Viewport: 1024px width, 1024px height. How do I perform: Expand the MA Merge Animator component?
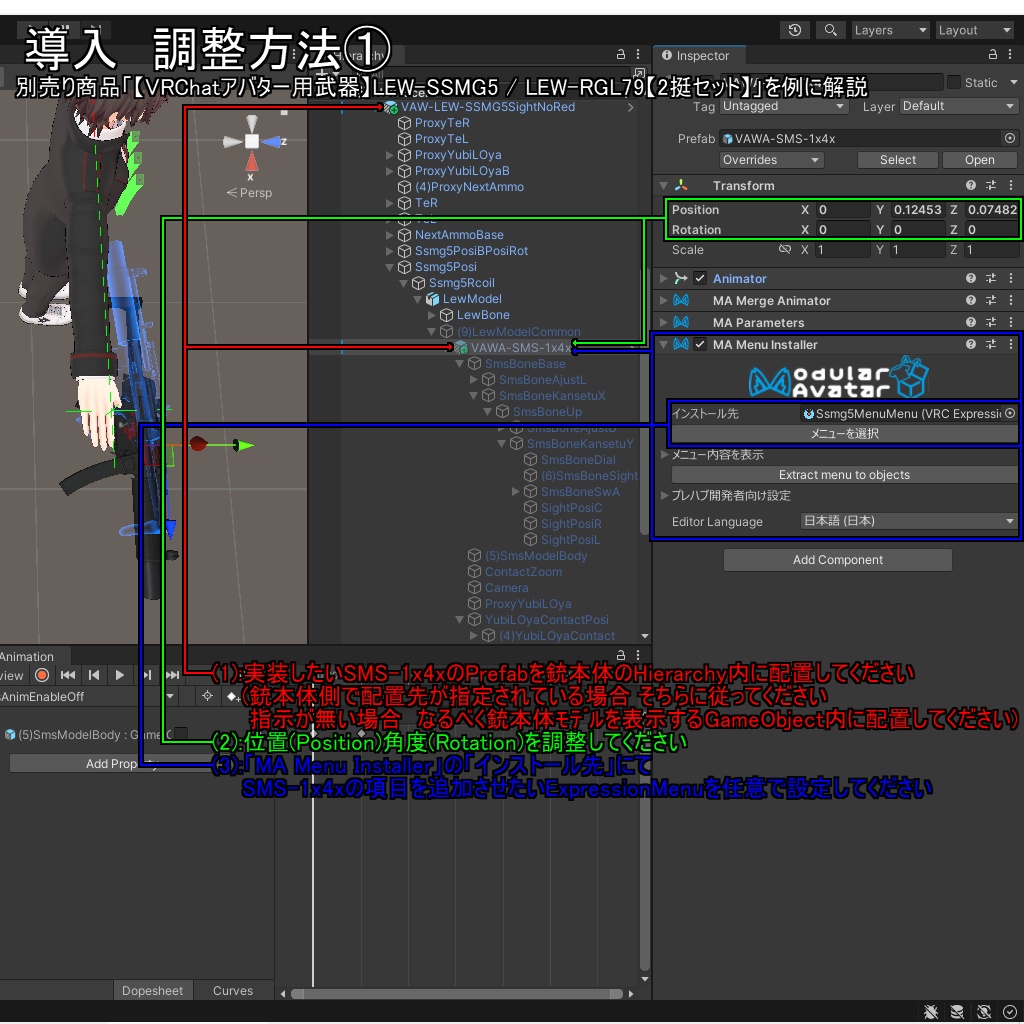[x=664, y=301]
